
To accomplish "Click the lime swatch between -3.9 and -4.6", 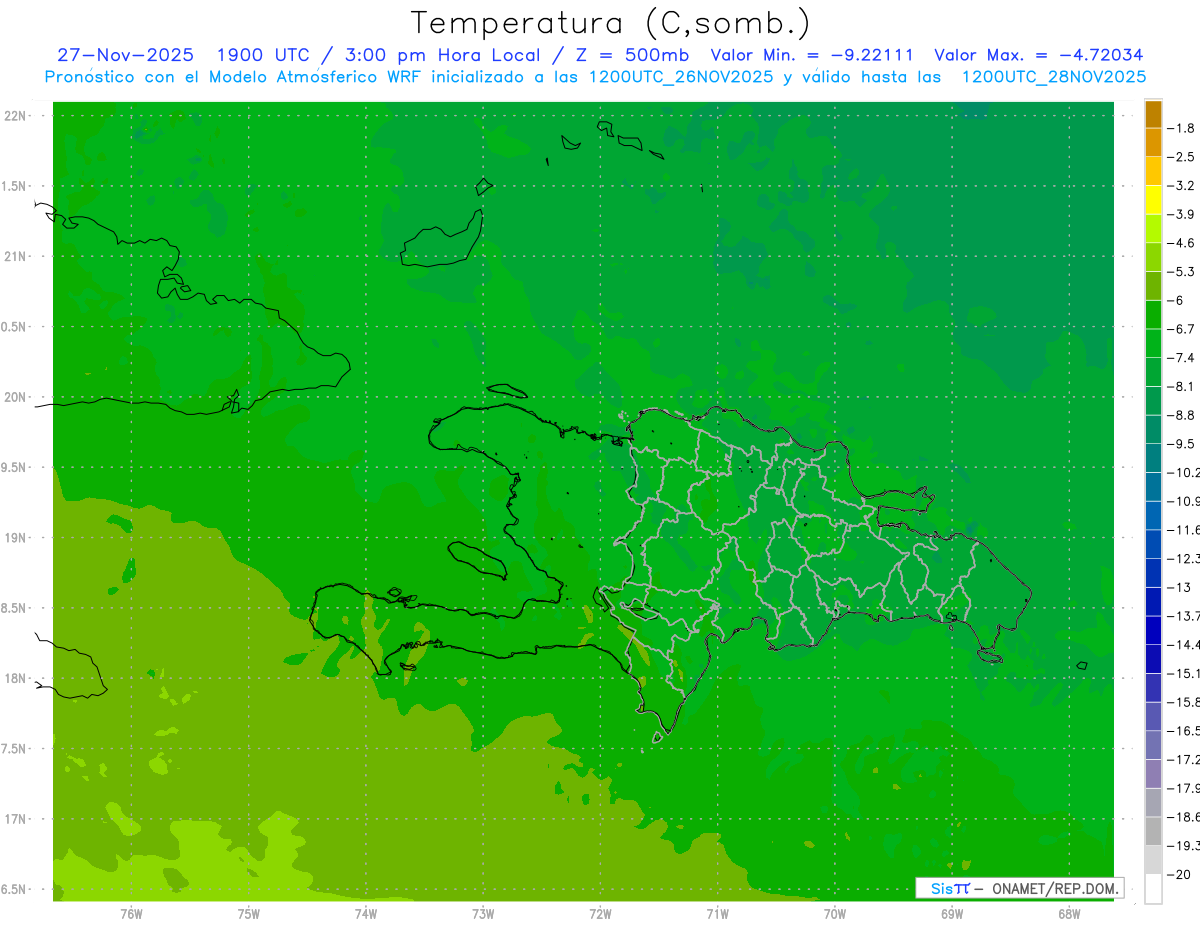I will [x=1153, y=229].
